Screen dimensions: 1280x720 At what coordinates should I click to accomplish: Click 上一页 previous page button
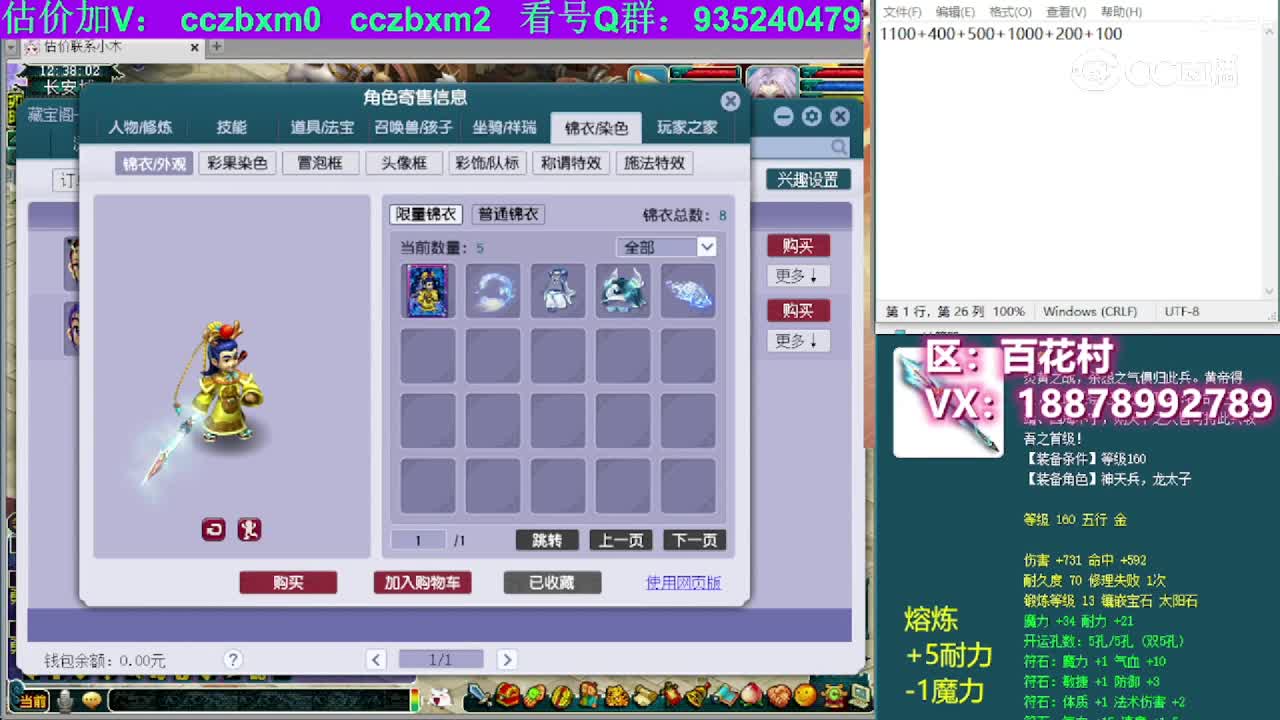coord(621,540)
